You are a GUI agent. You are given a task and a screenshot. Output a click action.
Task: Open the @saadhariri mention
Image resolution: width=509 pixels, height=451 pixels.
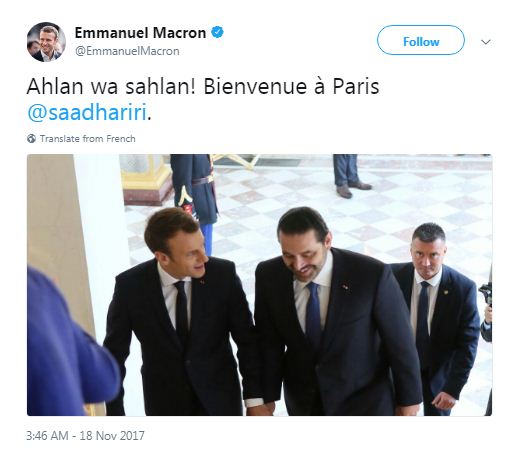(87, 112)
